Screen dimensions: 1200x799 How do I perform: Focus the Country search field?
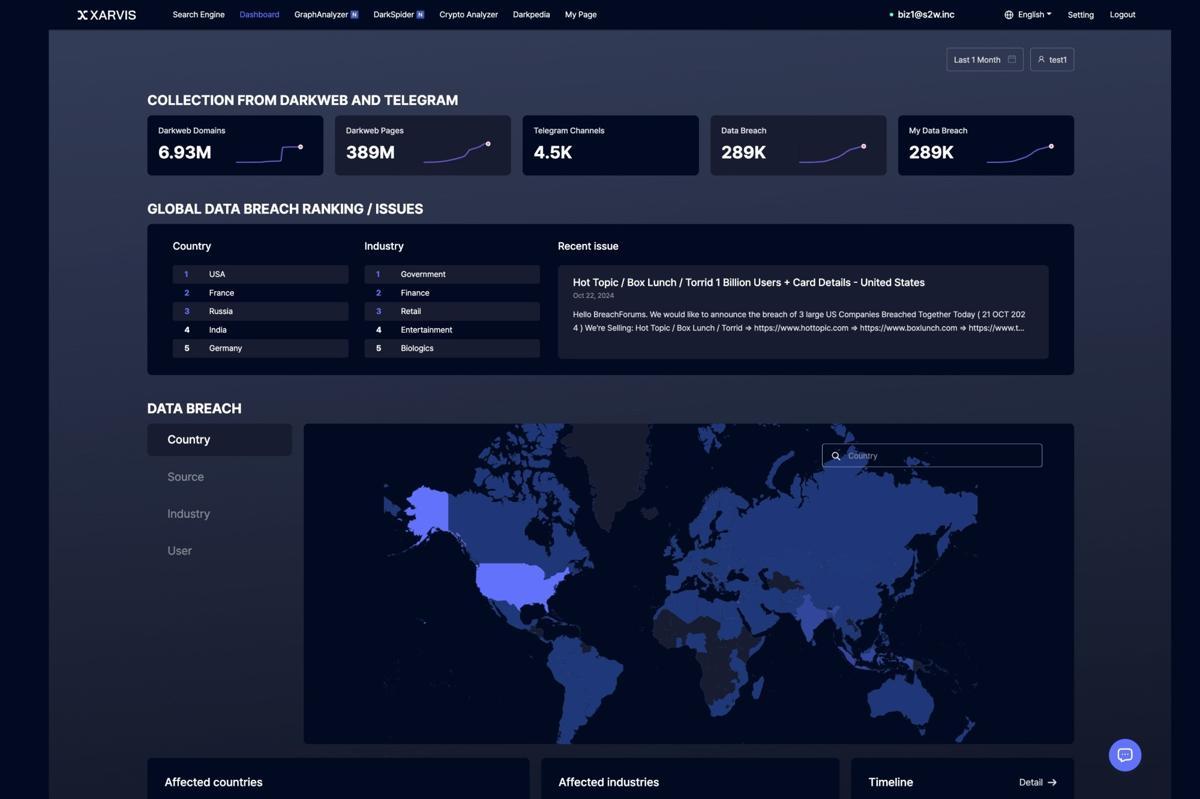tap(940, 456)
